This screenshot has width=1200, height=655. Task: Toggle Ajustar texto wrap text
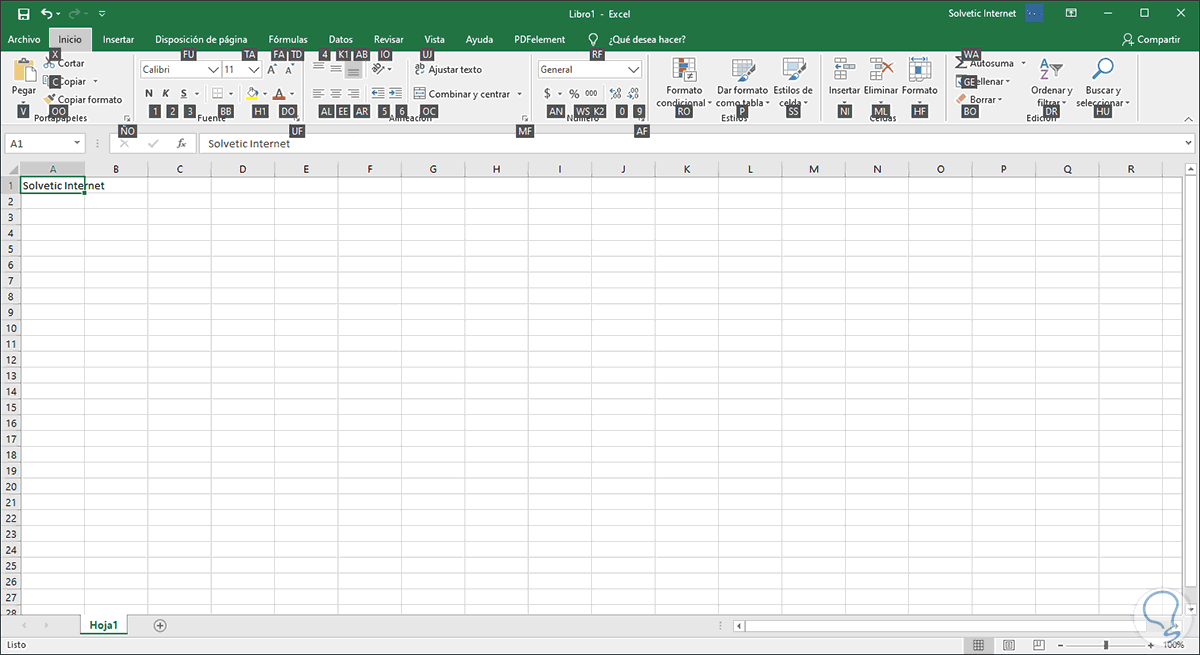[x=448, y=69]
